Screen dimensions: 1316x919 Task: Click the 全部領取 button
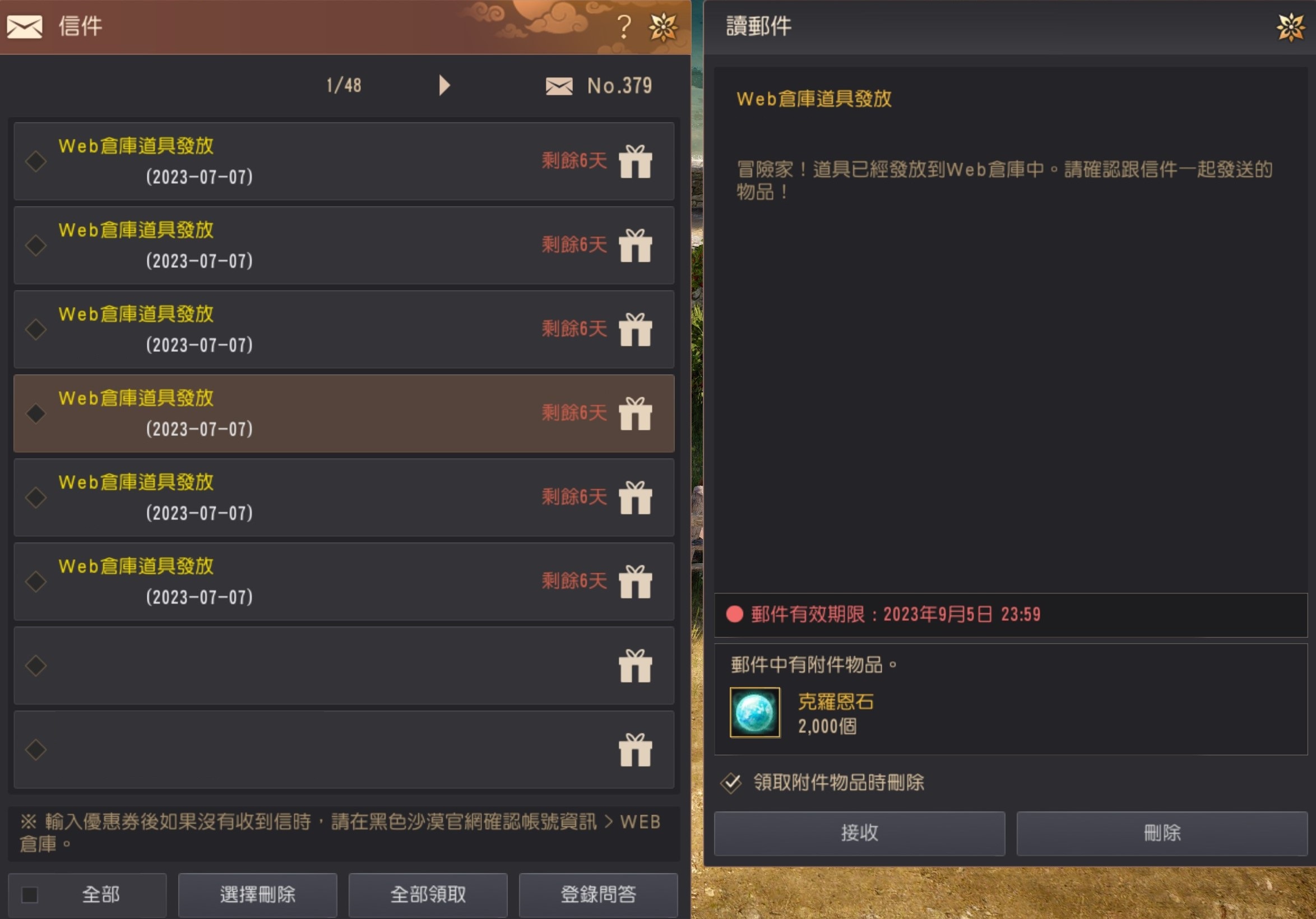tap(428, 894)
